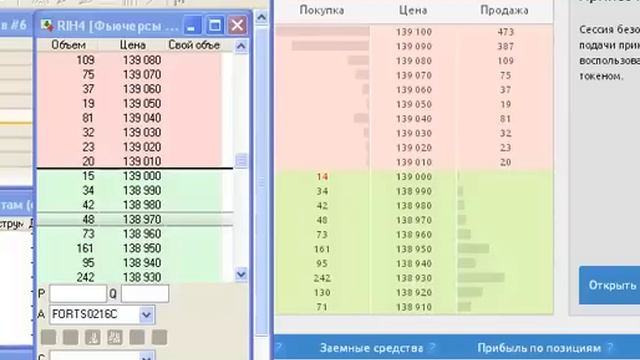
Task: Click sell volume 387 in web order book
Action: click(505, 47)
